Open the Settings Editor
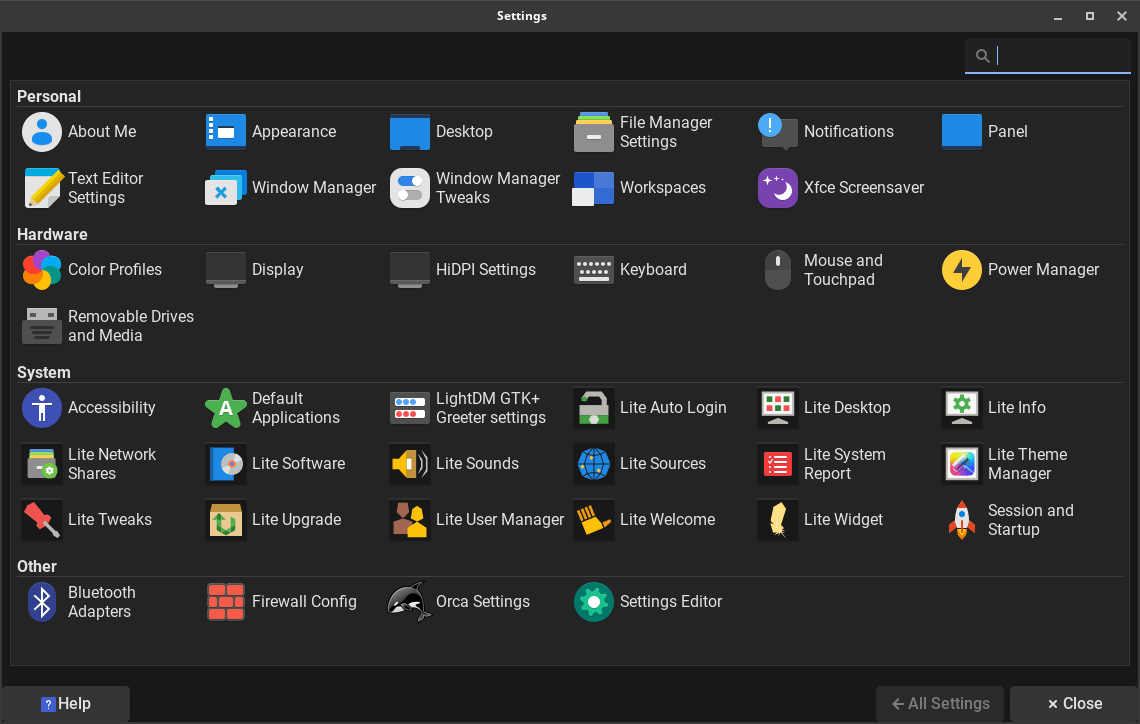The width and height of the screenshot is (1140, 724). click(x=648, y=602)
